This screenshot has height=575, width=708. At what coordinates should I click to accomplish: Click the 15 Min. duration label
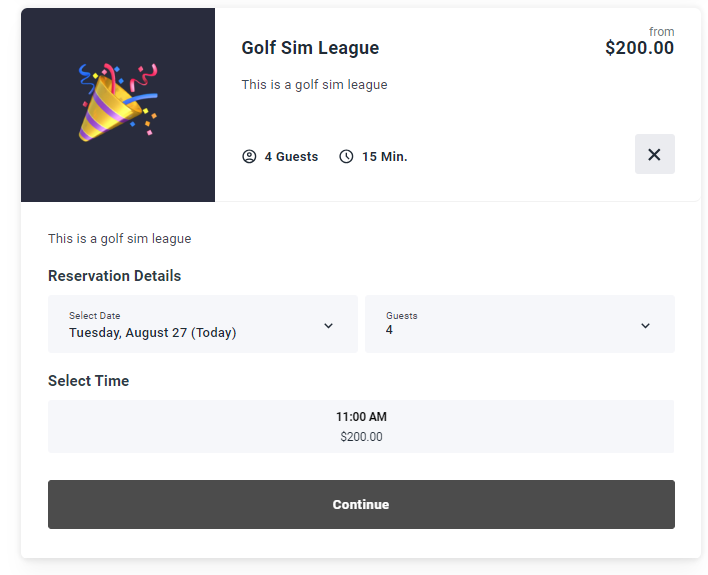385,157
